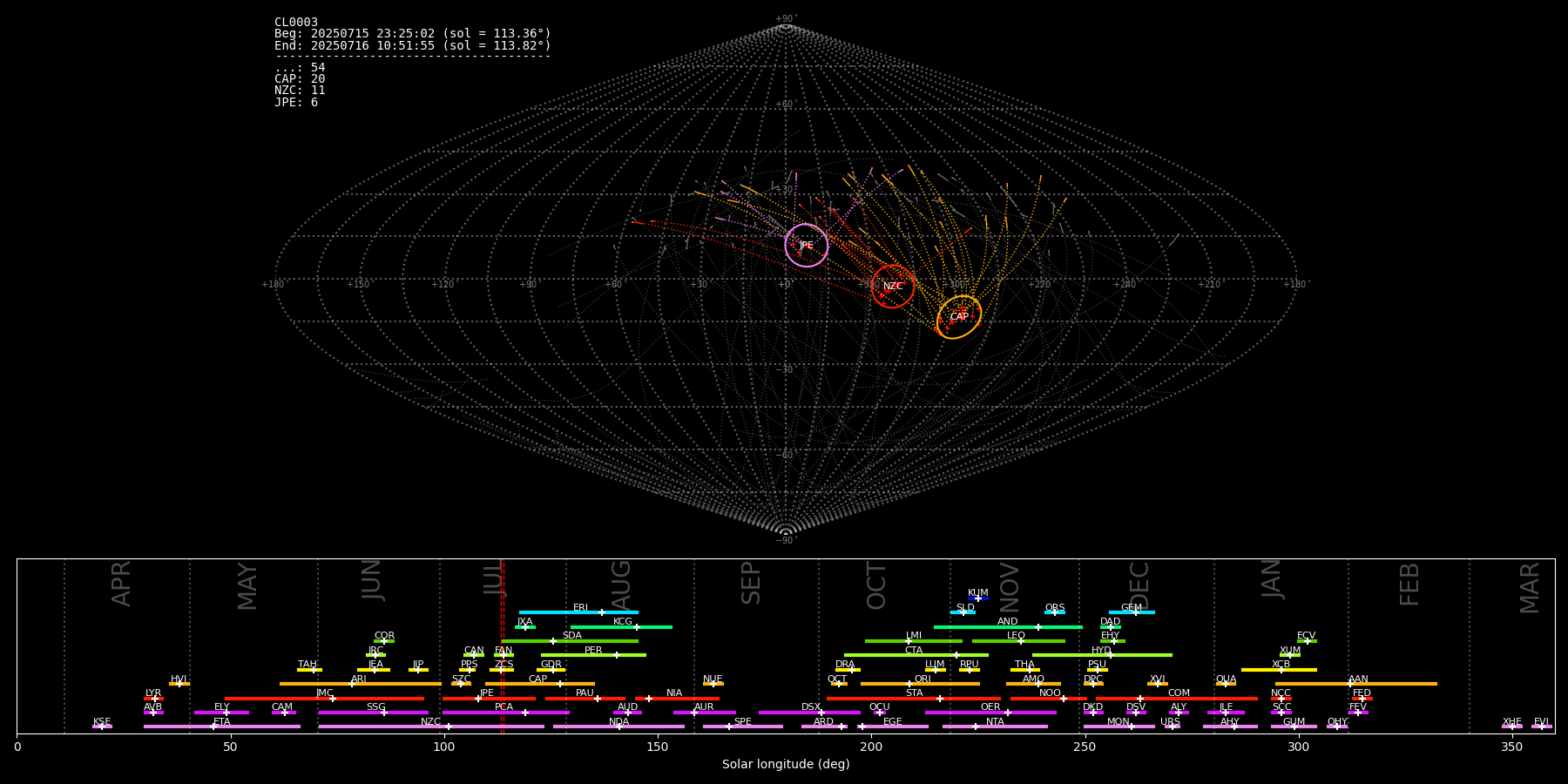The height and width of the screenshot is (784, 1568).
Task: Click the 'JPE: 6' legend entry
Action: 296,102
